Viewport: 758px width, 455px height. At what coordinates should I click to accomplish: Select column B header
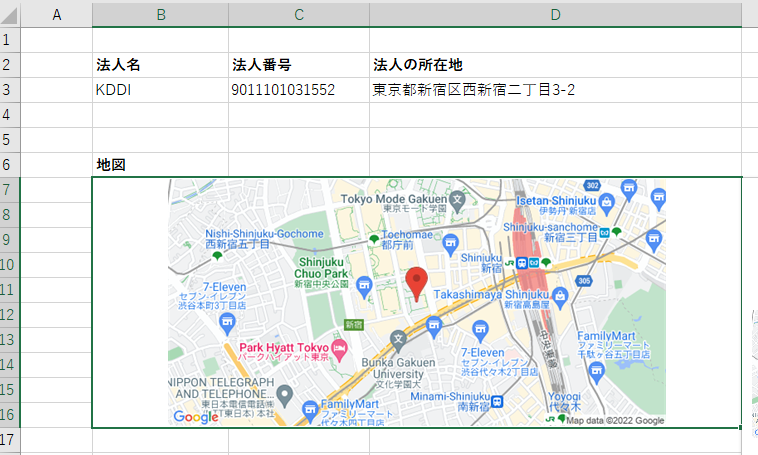click(160, 14)
